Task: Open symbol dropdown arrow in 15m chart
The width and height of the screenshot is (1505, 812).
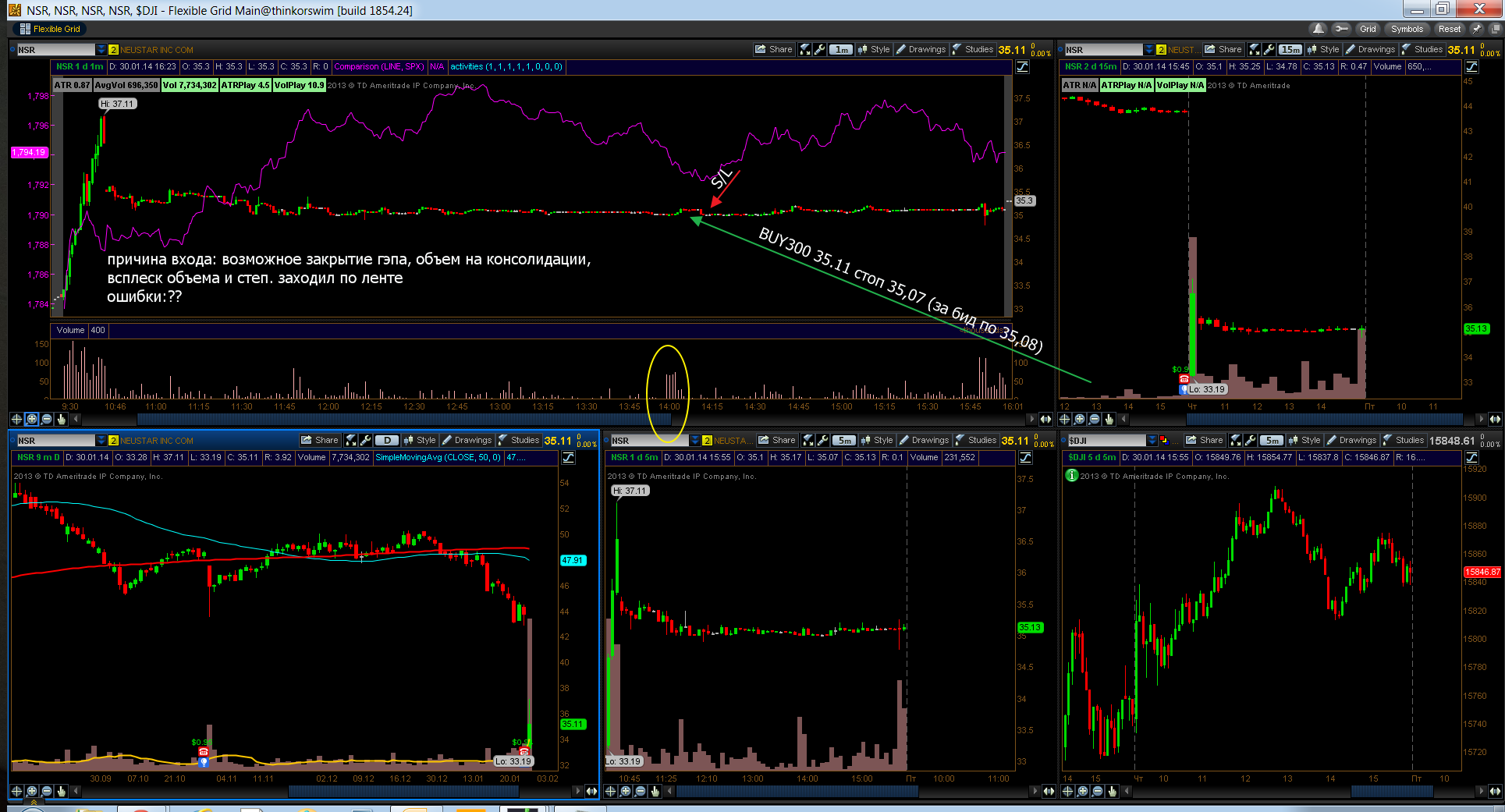Action: click(1148, 50)
